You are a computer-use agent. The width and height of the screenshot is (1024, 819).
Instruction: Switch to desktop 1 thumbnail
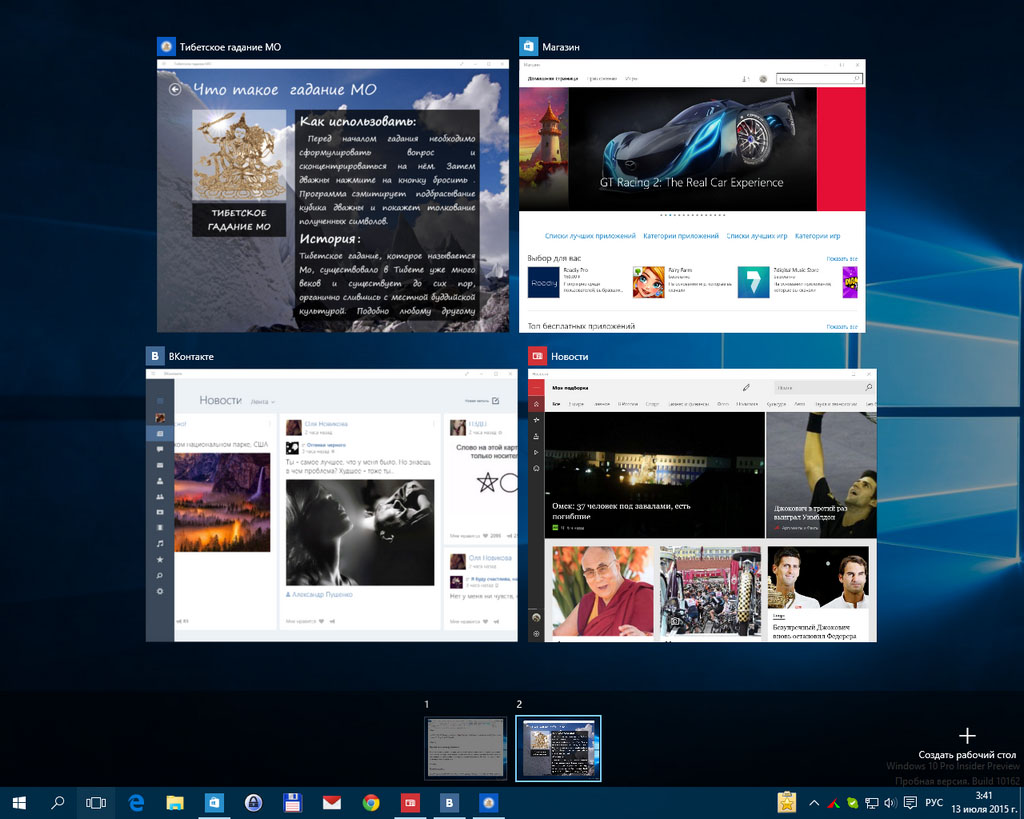pyautogui.click(x=466, y=748)
